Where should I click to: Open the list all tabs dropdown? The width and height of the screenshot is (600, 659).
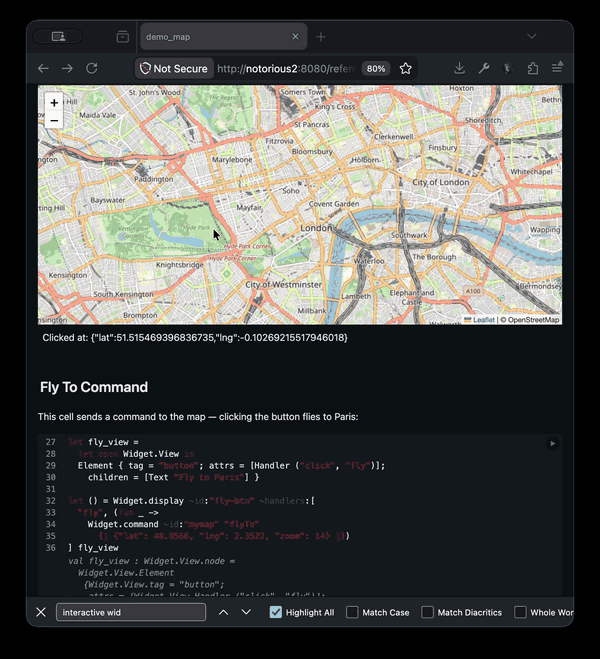coord(532,37)
